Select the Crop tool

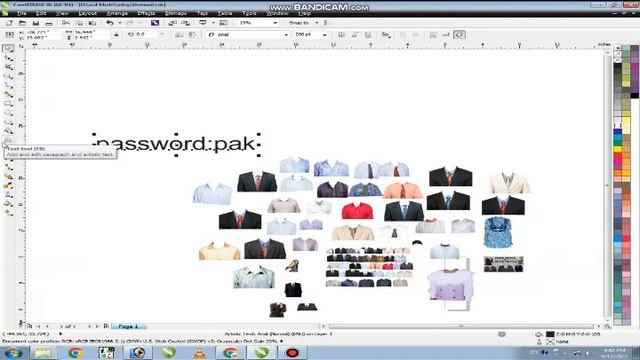(x=8, y=67)
